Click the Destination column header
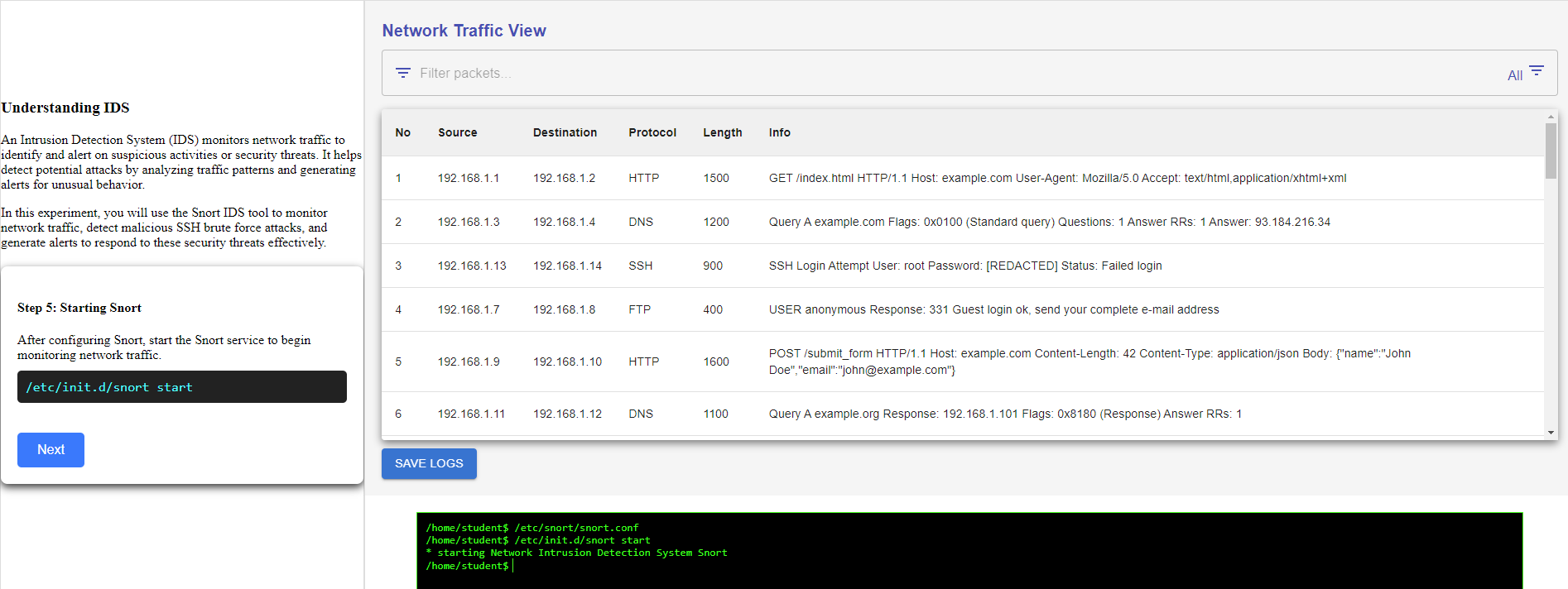The height and width of the screenshot is (589, 1568). coord(565,132)
